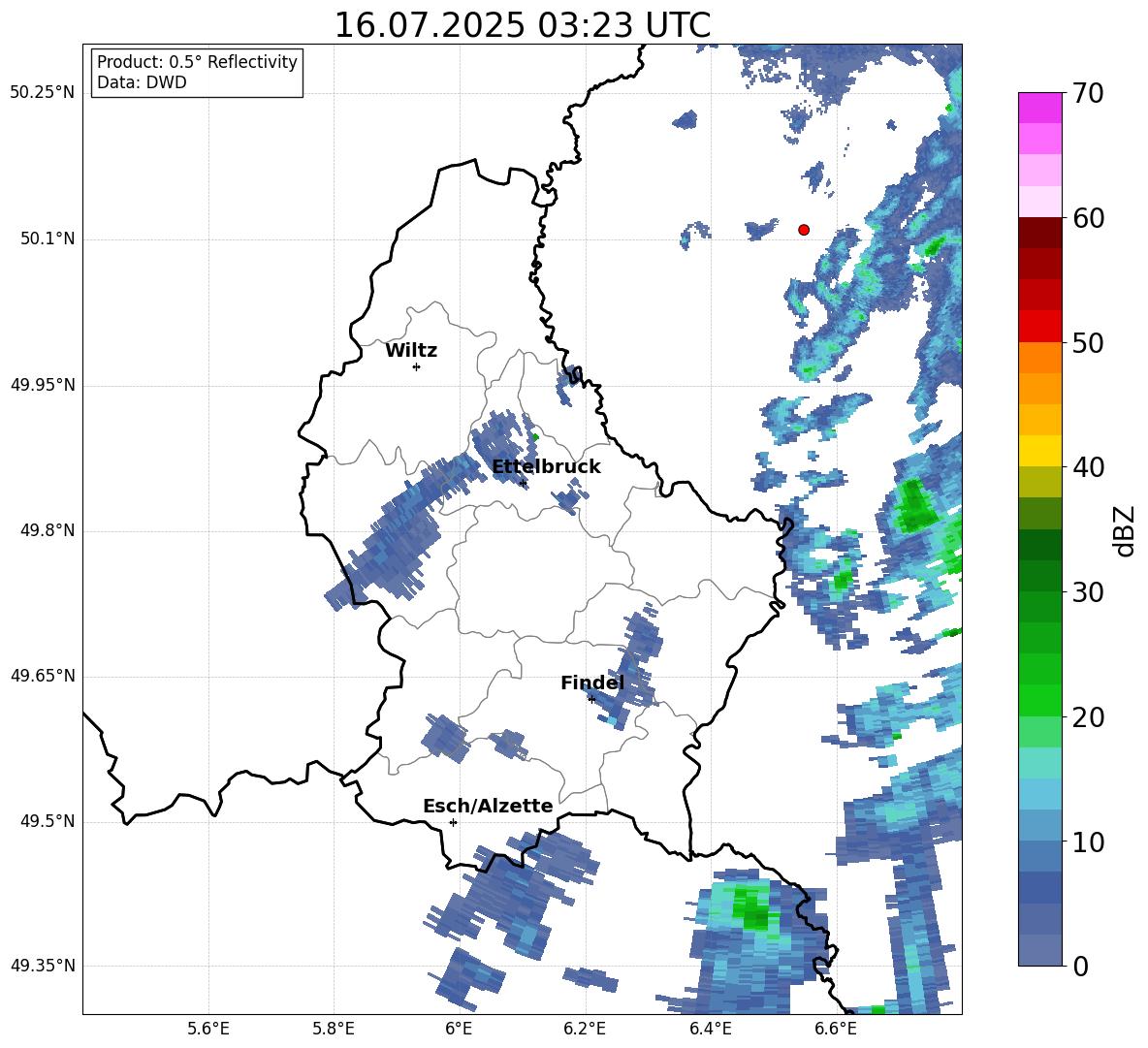Click the Ettelbruck station cross marker
Viewport: 1148px width, 1048px height.
pyautogui.click(x=523, y=483)
